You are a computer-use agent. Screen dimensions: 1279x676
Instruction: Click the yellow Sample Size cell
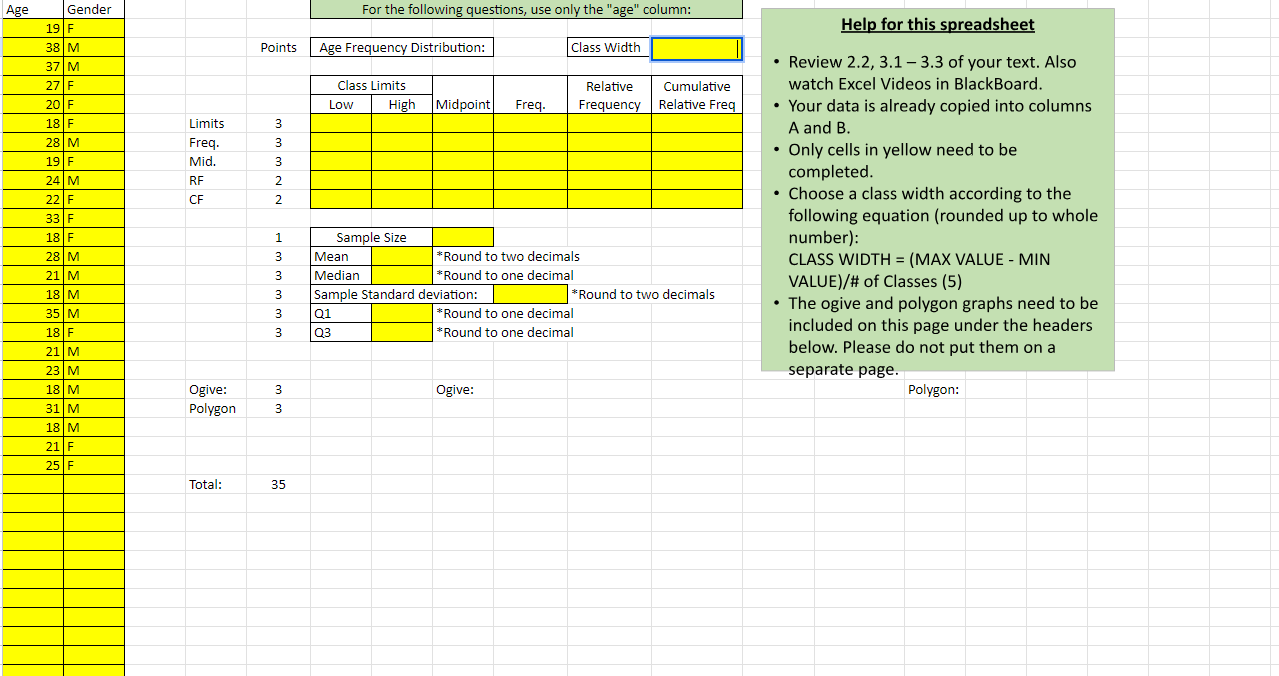tap(462, 237)
